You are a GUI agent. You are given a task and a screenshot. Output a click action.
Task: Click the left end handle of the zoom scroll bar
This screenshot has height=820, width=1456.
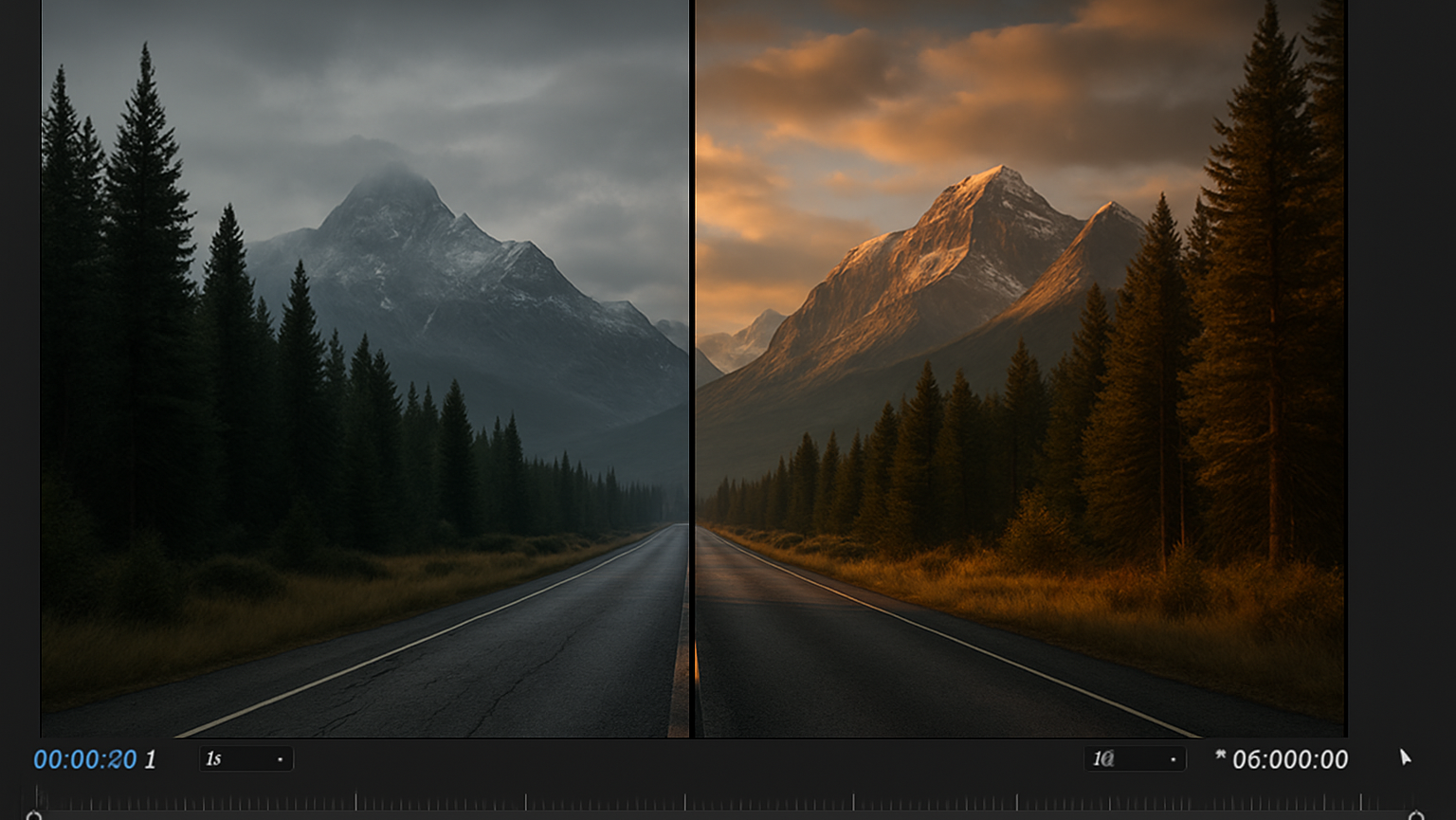pos(34,816)
